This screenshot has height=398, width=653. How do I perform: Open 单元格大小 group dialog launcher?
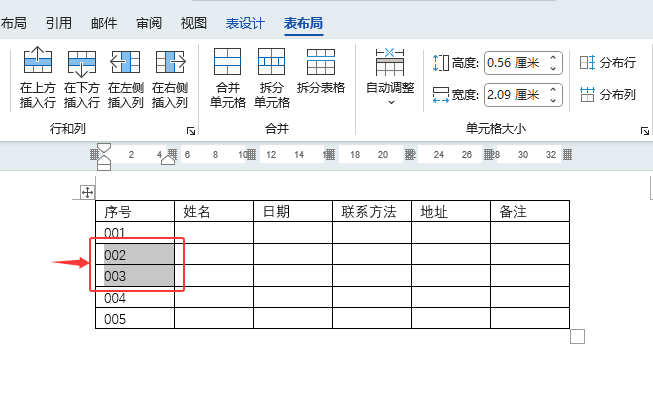tap(645, 131)
